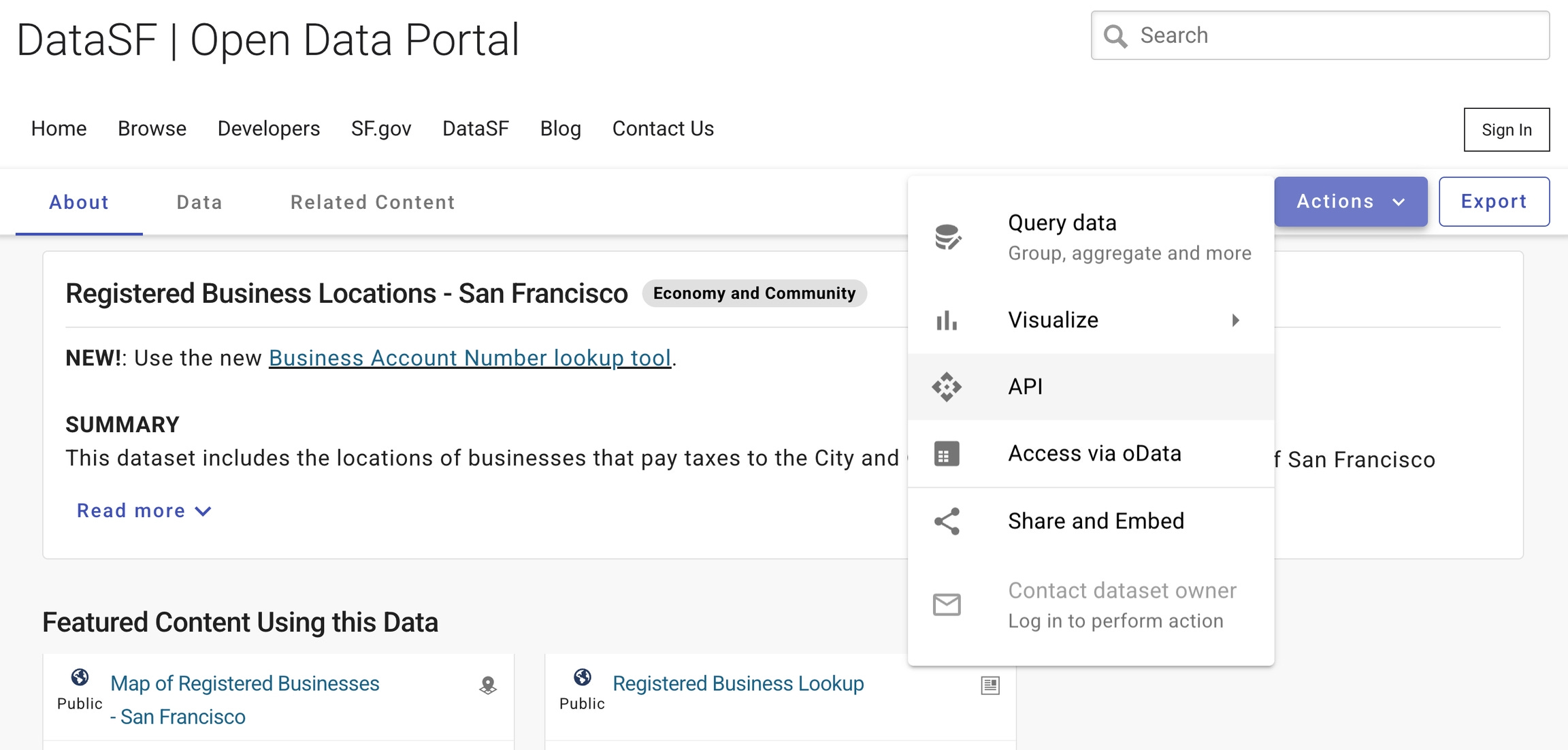Select Access via oData menu item
1568x750 pixels.
pyautogui.click(x=1094, y=454)
